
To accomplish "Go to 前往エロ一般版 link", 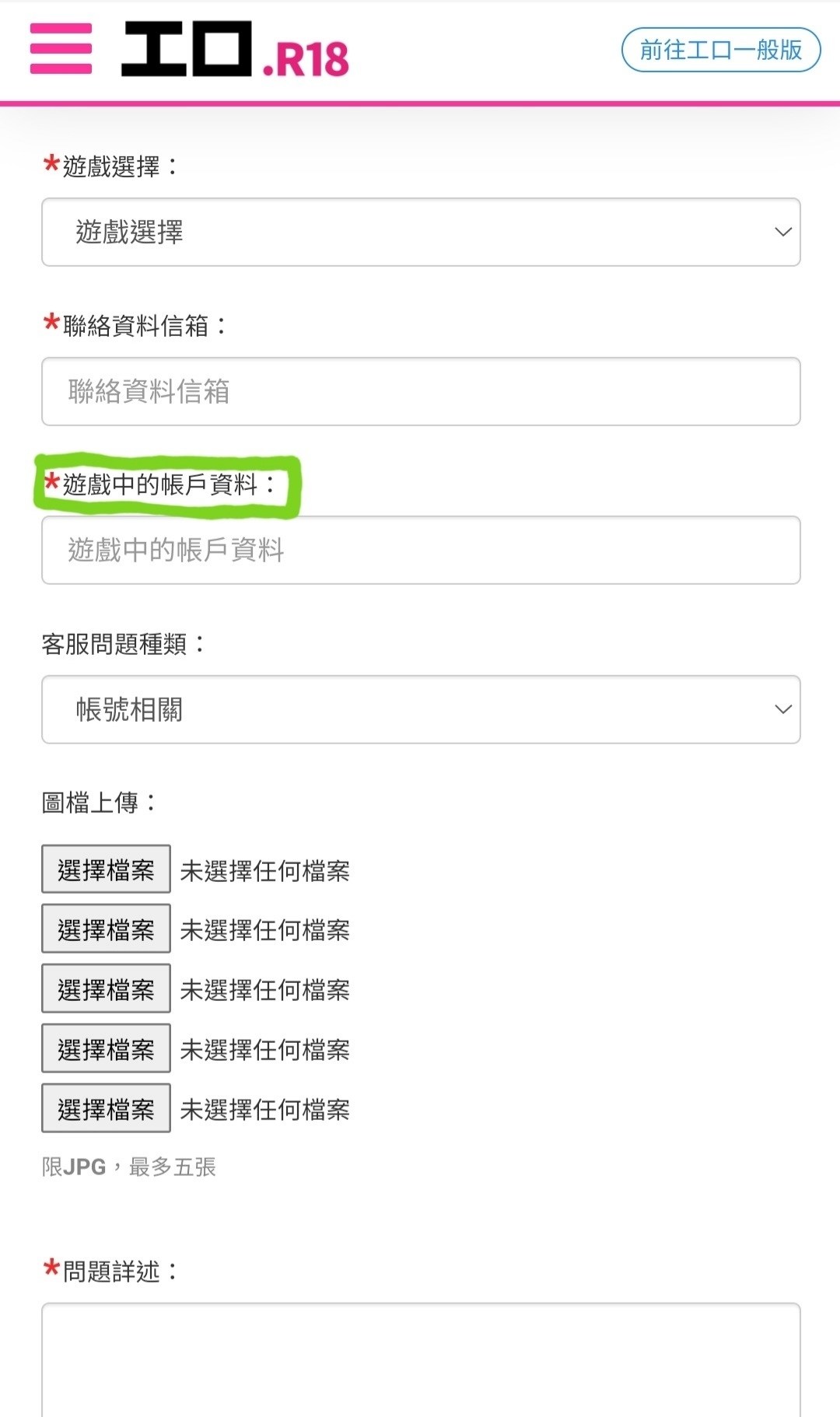I will point(720,50).
